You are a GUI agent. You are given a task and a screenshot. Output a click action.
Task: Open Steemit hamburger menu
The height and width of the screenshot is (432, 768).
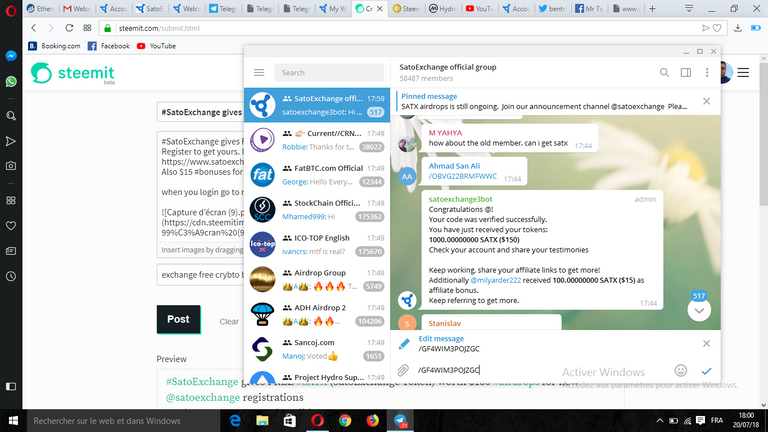click(743, 72)
